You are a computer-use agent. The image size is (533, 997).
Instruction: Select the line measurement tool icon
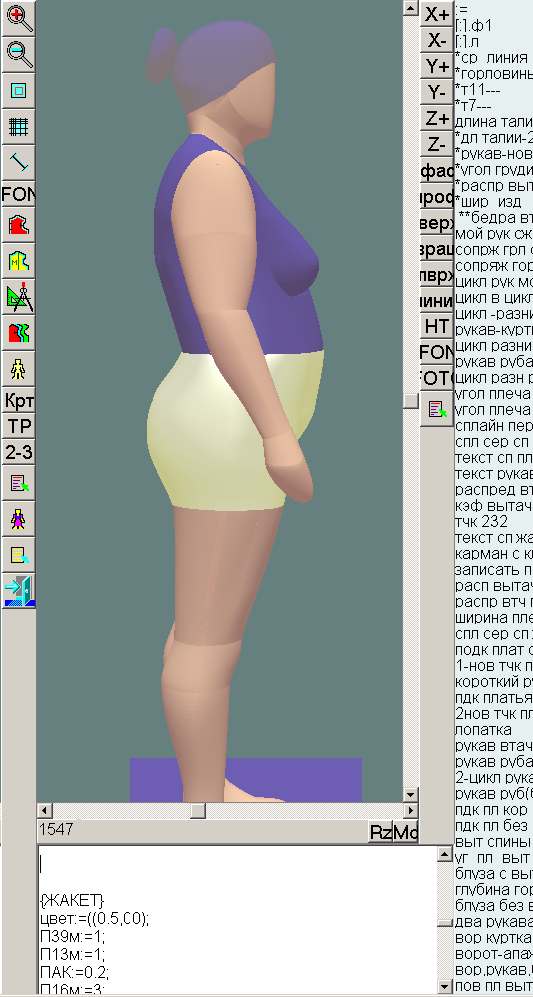click(18, 162)
